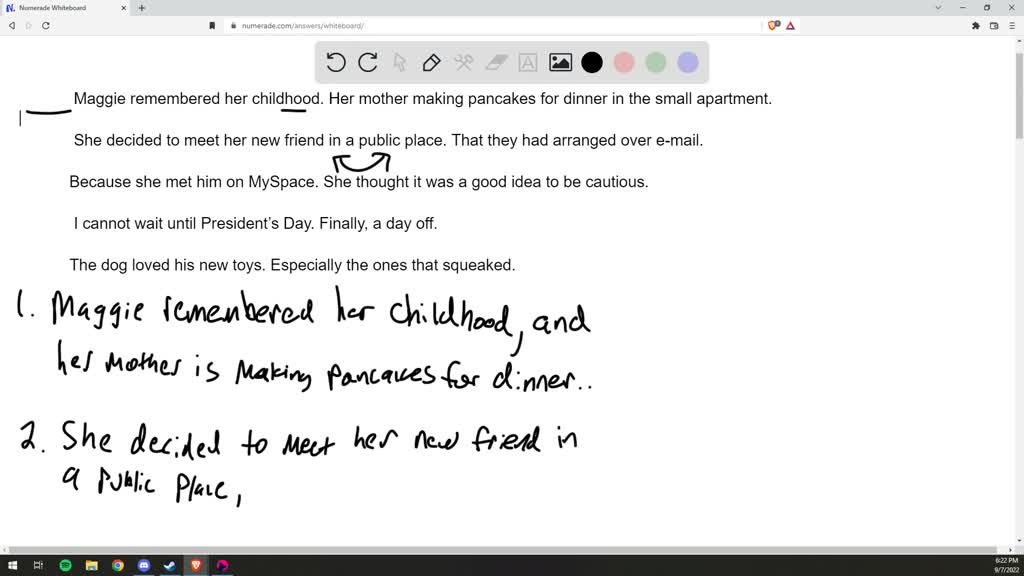Go forward in browser
1024x576 pixels.
pos(28,25)
